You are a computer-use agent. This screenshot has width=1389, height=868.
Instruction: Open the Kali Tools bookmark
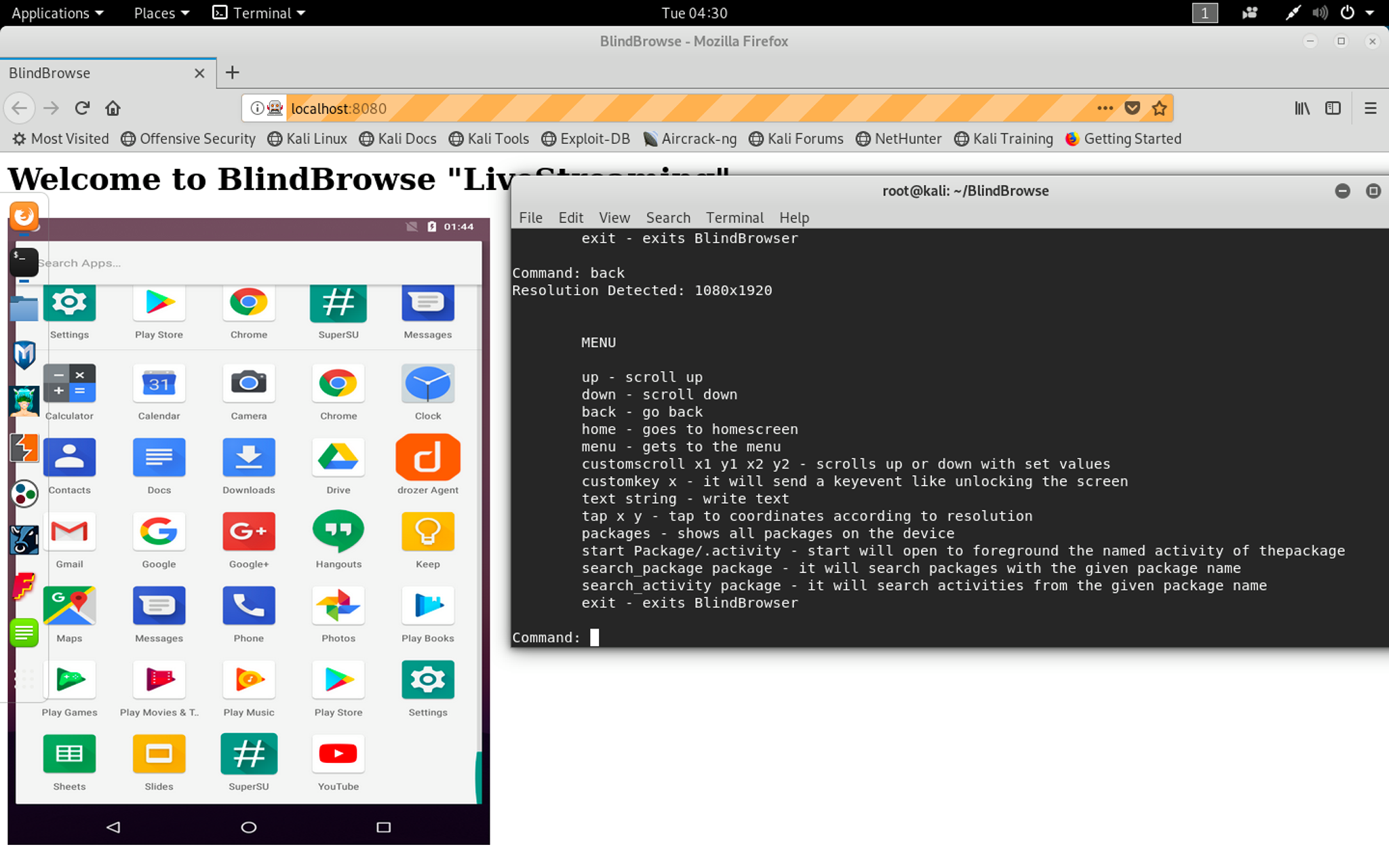(489, 139)
